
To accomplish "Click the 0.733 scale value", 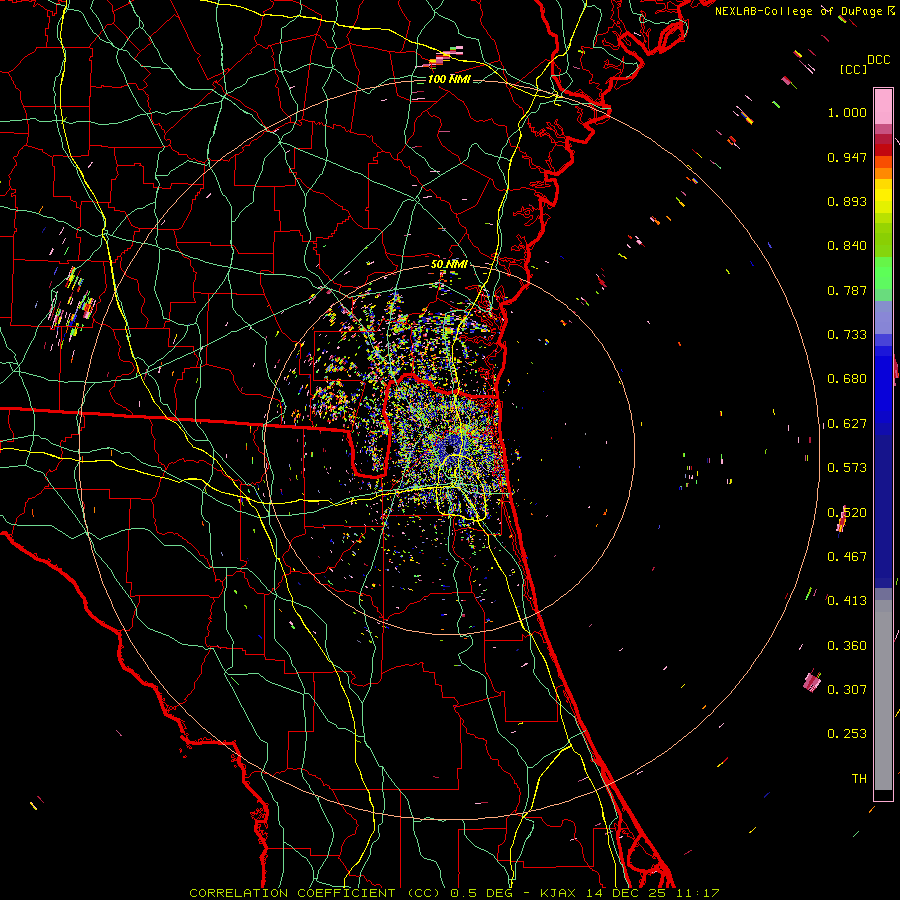I will pyautogui.click(x=847, y=335).
